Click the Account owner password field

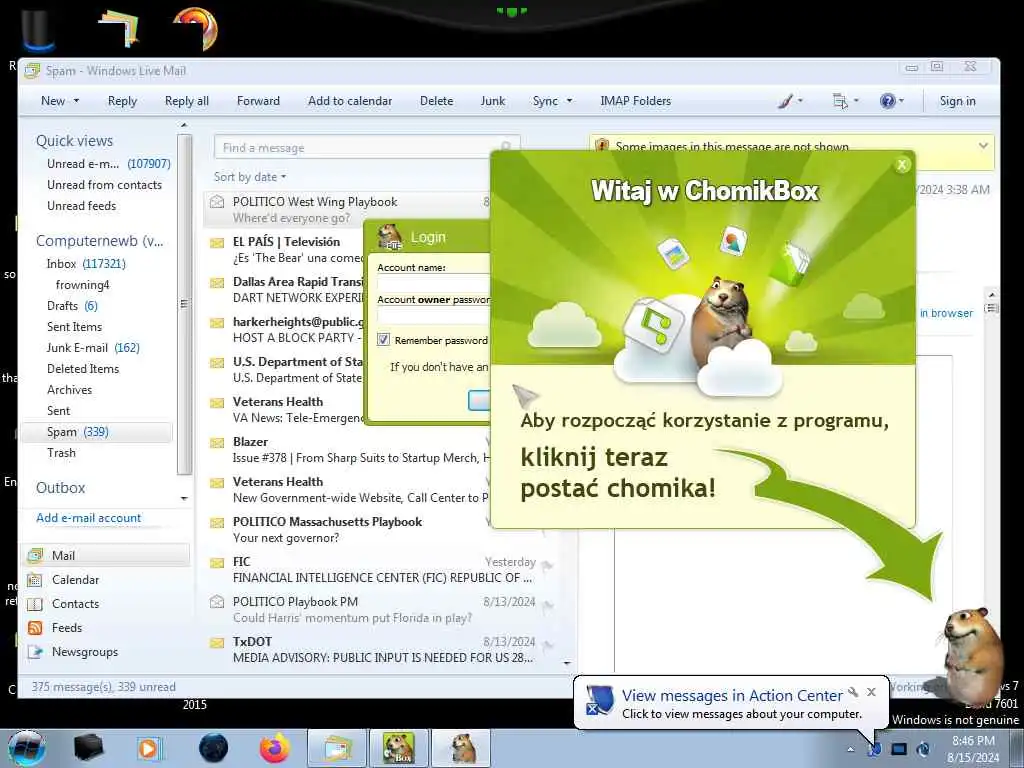pos(434,315)
